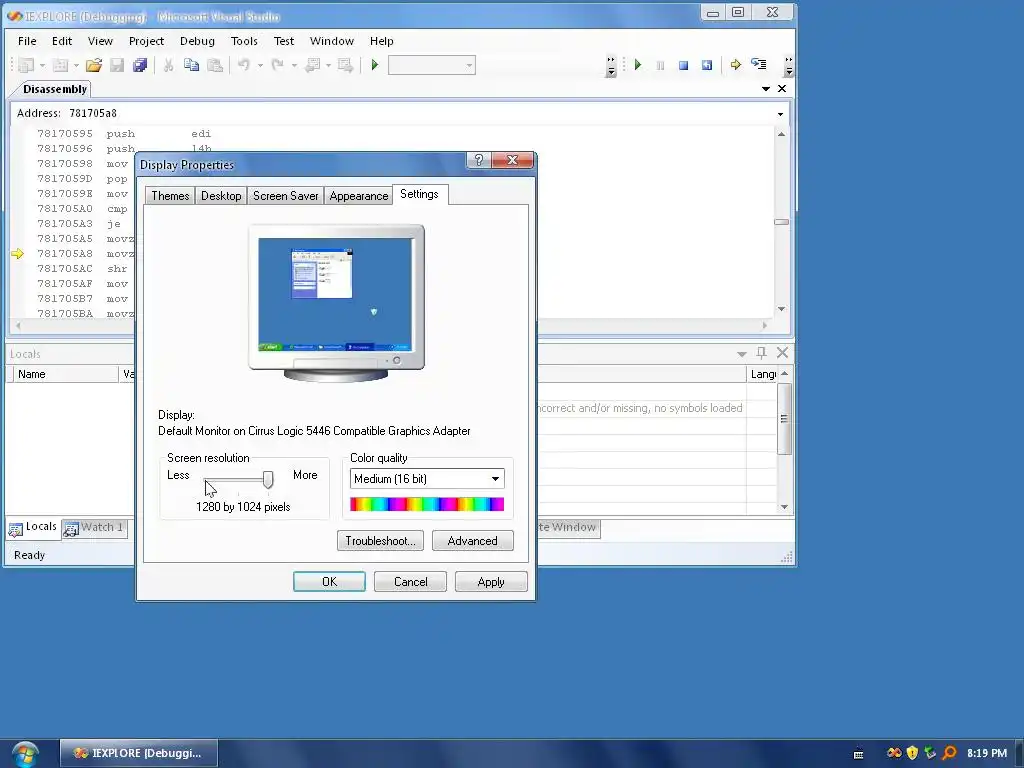Click Continue green arrow in debug toolbar

click(x=638, y=65)
